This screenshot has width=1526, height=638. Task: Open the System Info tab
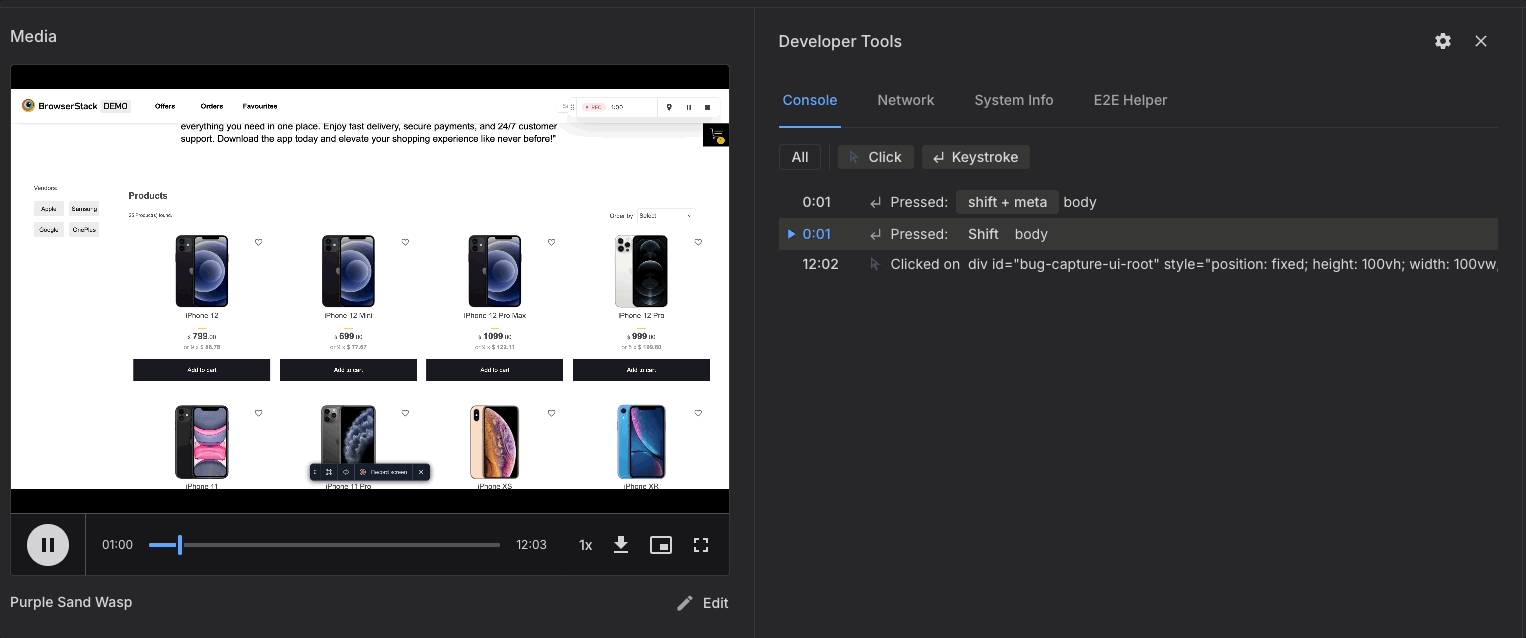tap(1014, 100)
